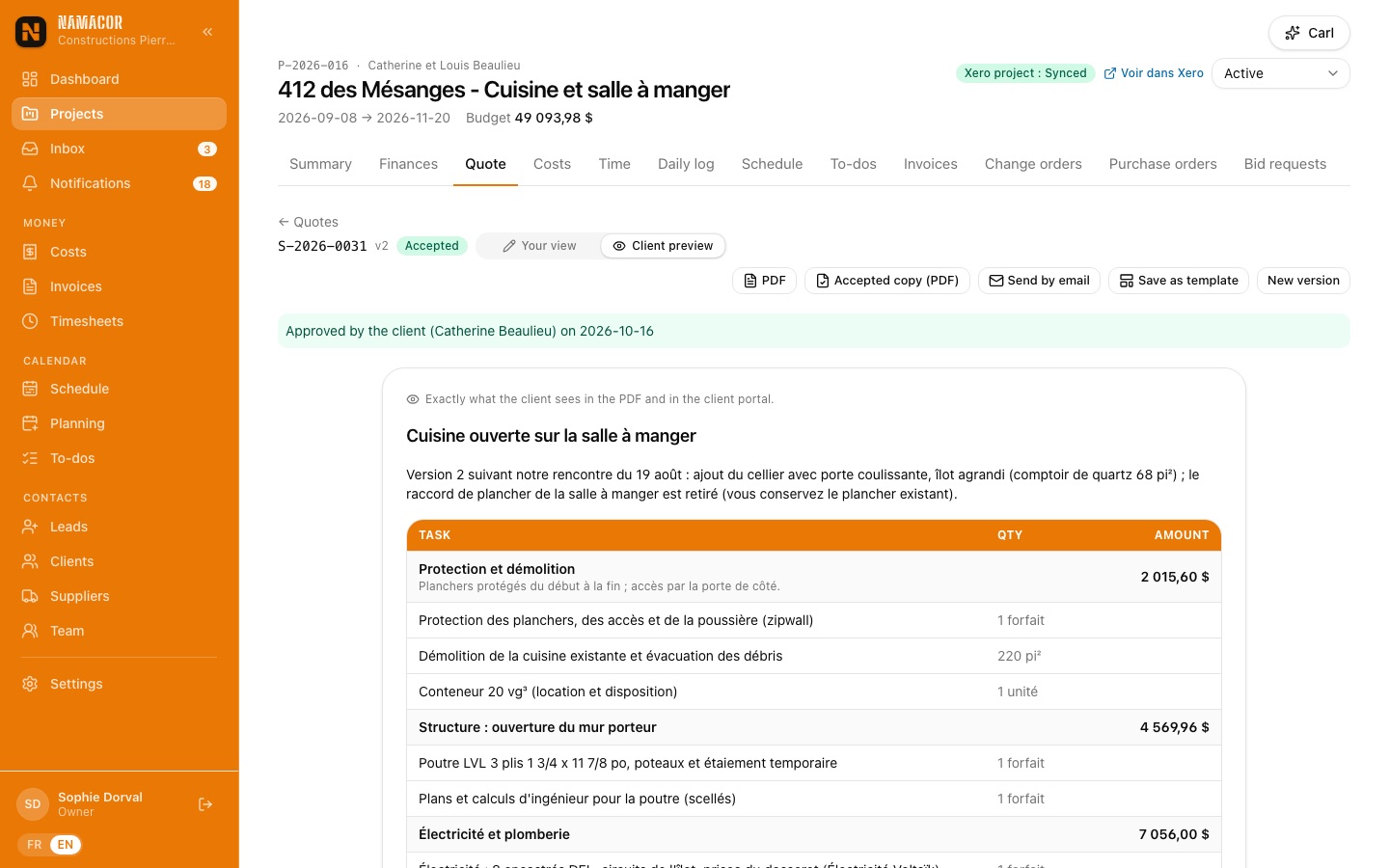Open Leads under Contacts
The width and height of the screenshot is (1389, 868).
pos(119,527)
